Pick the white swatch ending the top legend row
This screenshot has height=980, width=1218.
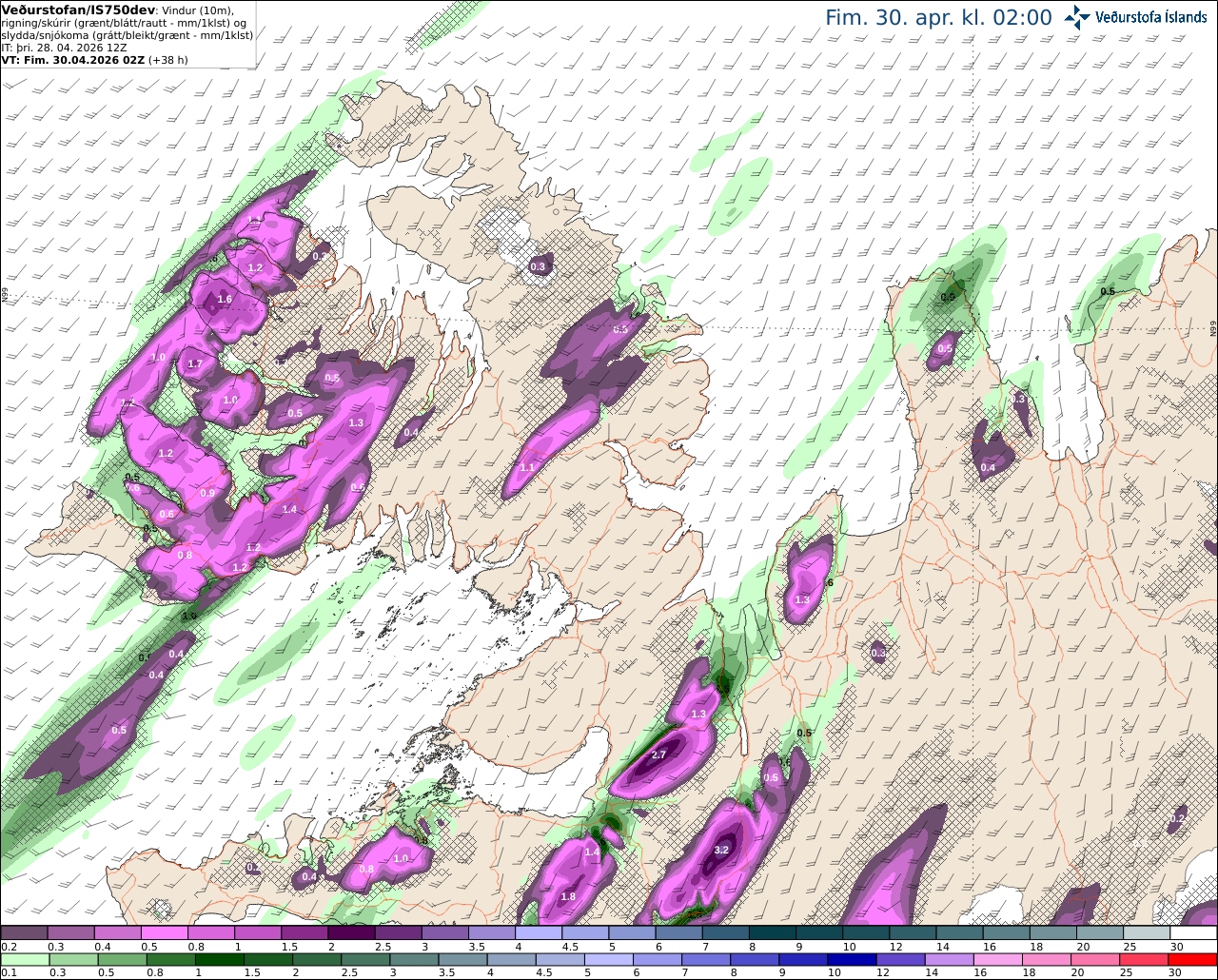click(x=1194, y=932)
